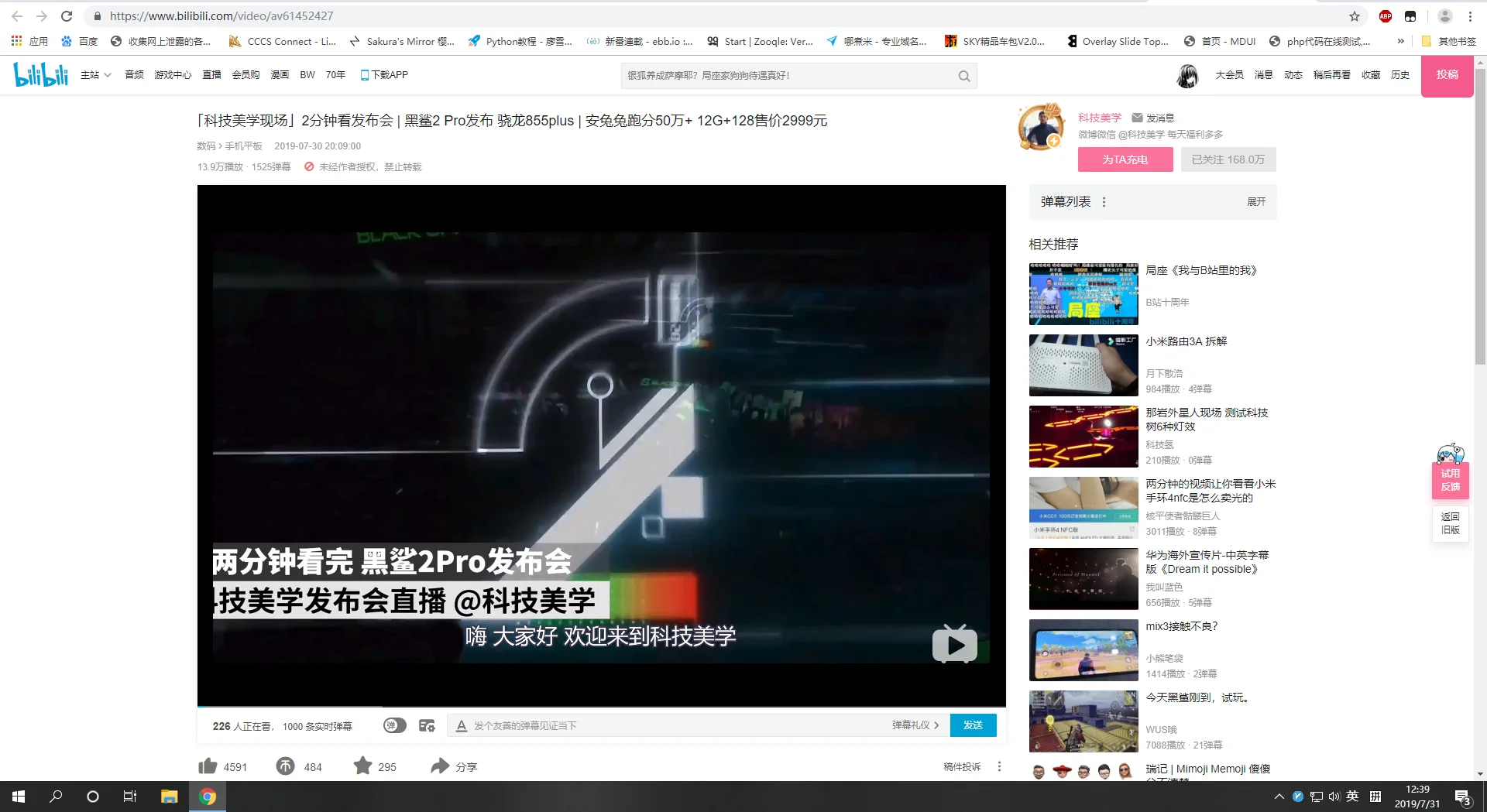Click the bilibili search input field

[x=788, y=76]
